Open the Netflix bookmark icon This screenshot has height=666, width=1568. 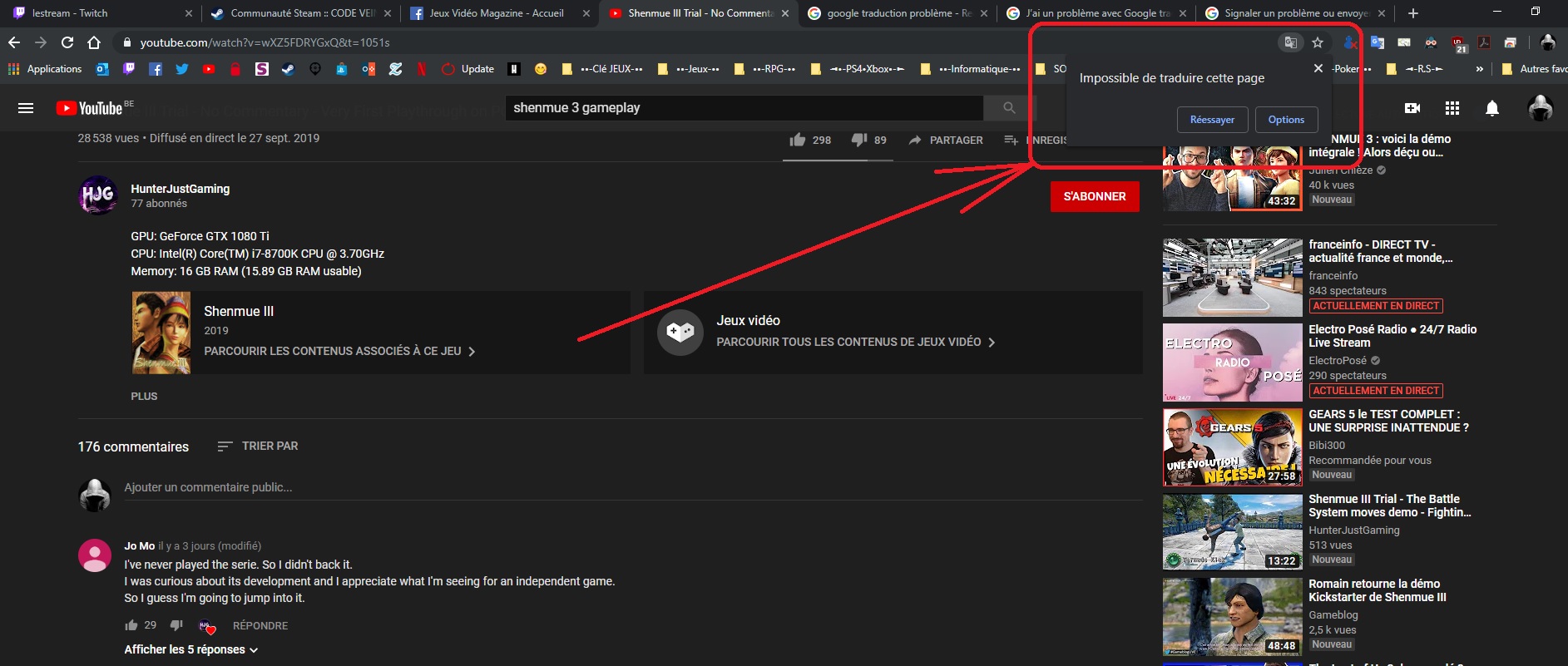point(422,69)
